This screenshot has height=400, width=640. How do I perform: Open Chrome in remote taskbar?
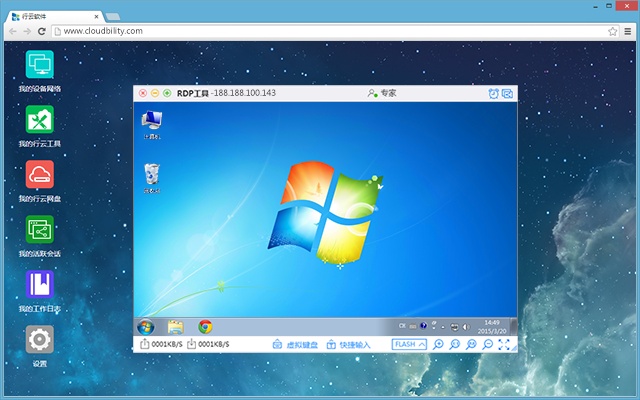(x=205, y=327)
